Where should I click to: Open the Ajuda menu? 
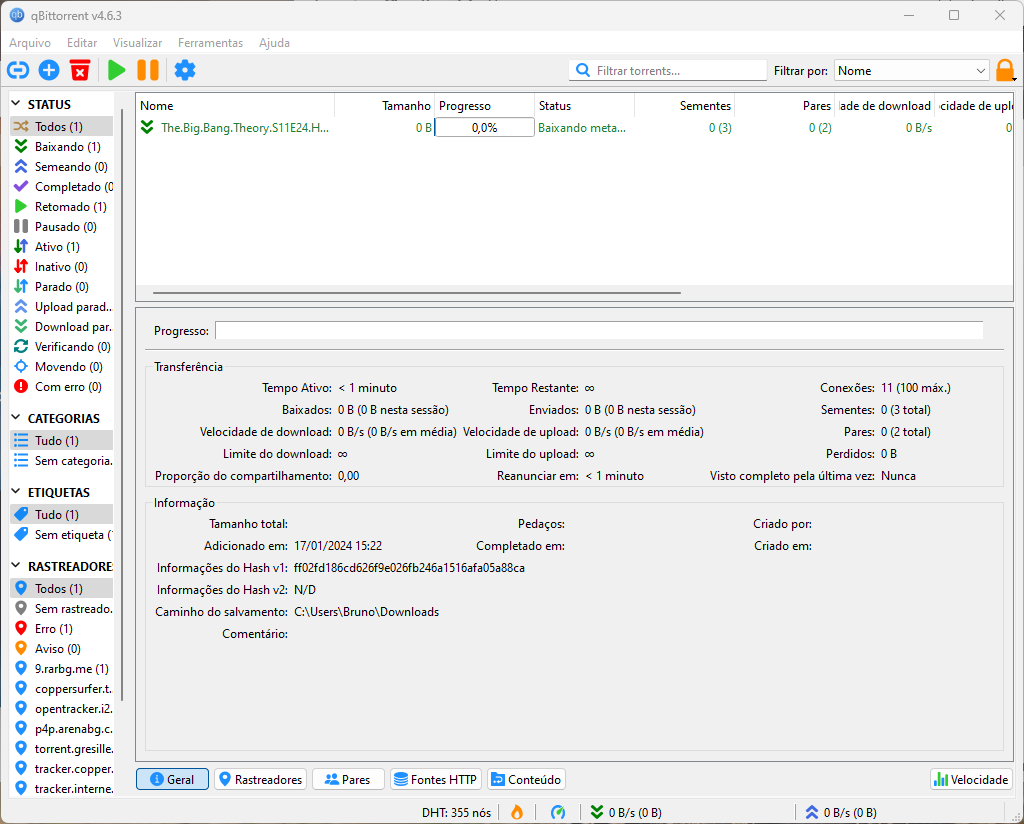(274, 42)
